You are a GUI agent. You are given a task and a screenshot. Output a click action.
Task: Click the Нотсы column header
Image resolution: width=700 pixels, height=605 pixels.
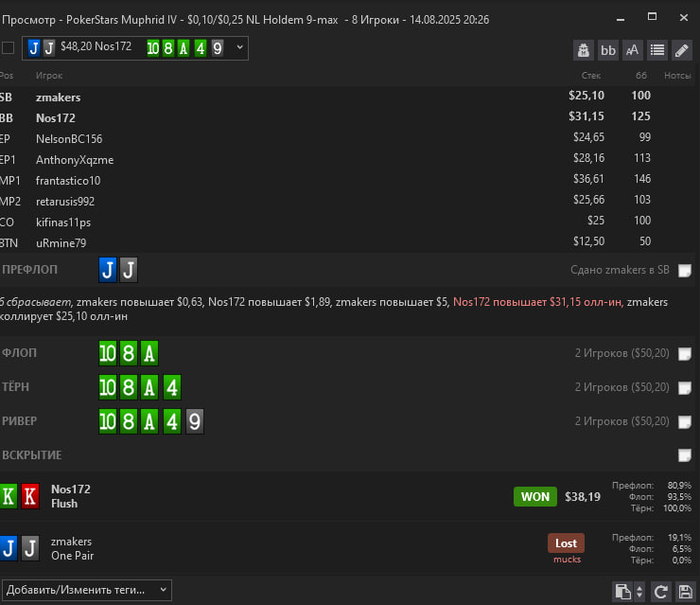pos(677,75)
